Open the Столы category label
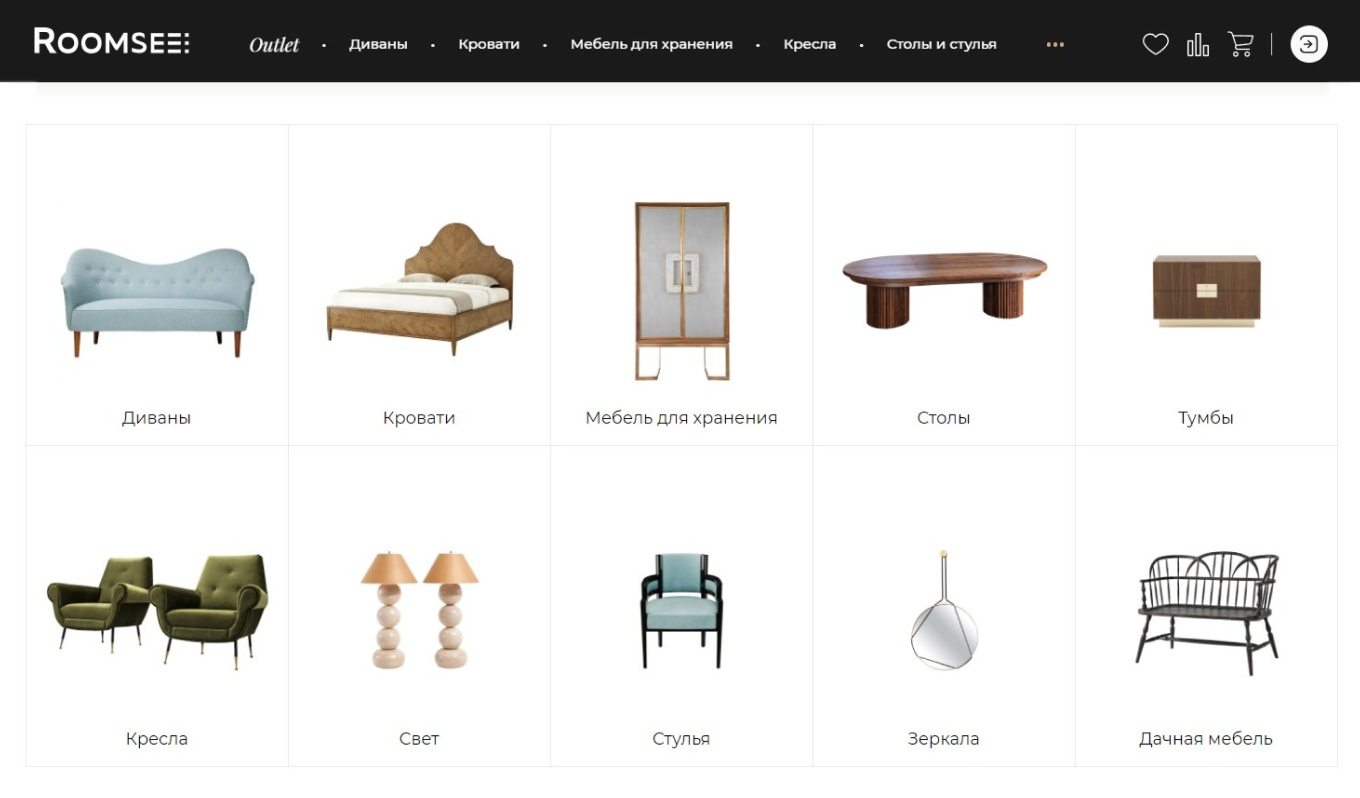 click(943, 418)
